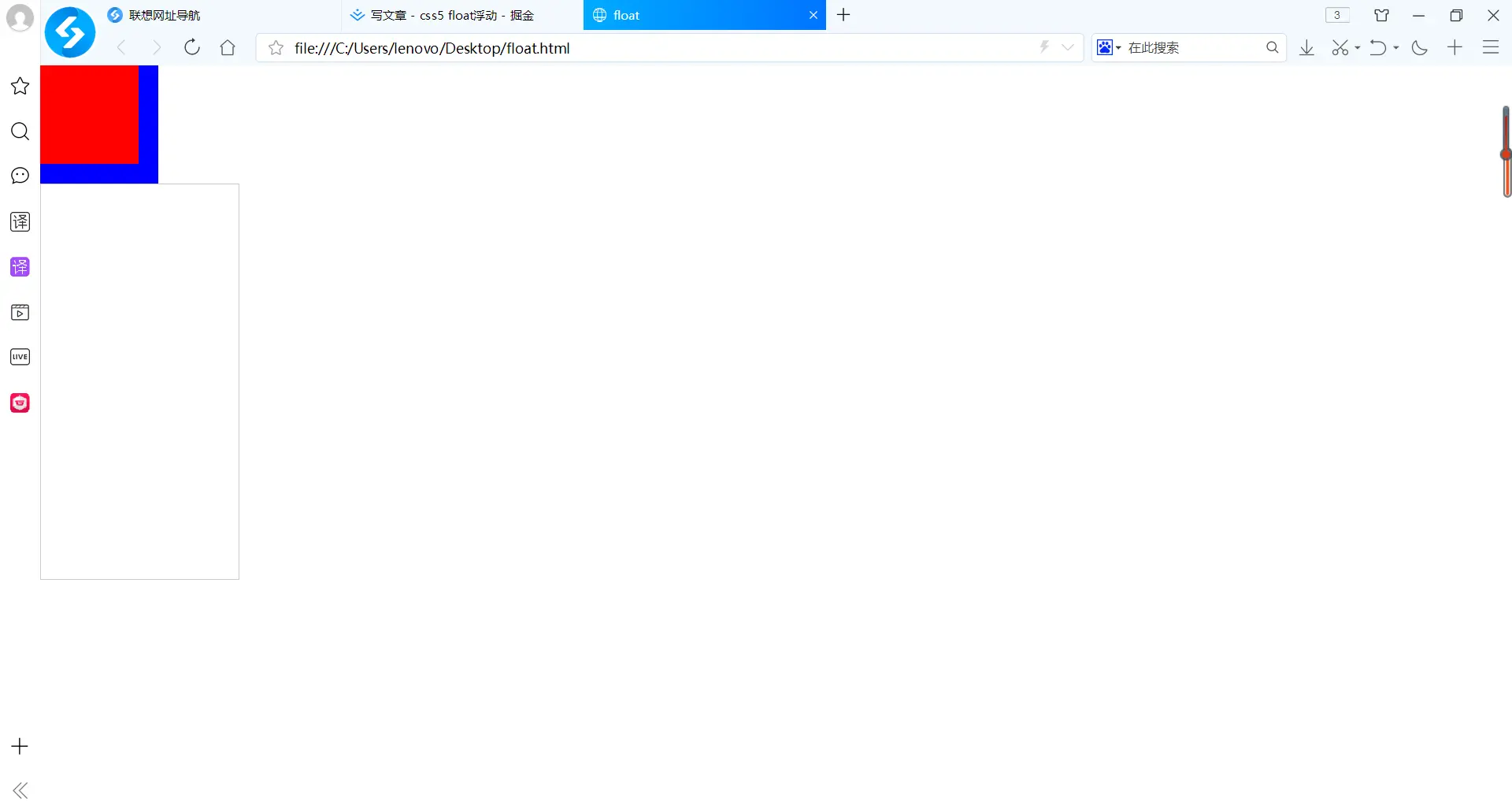
Task: Collapse the sidebar with double arrow
Action: [x=20, y=790]
